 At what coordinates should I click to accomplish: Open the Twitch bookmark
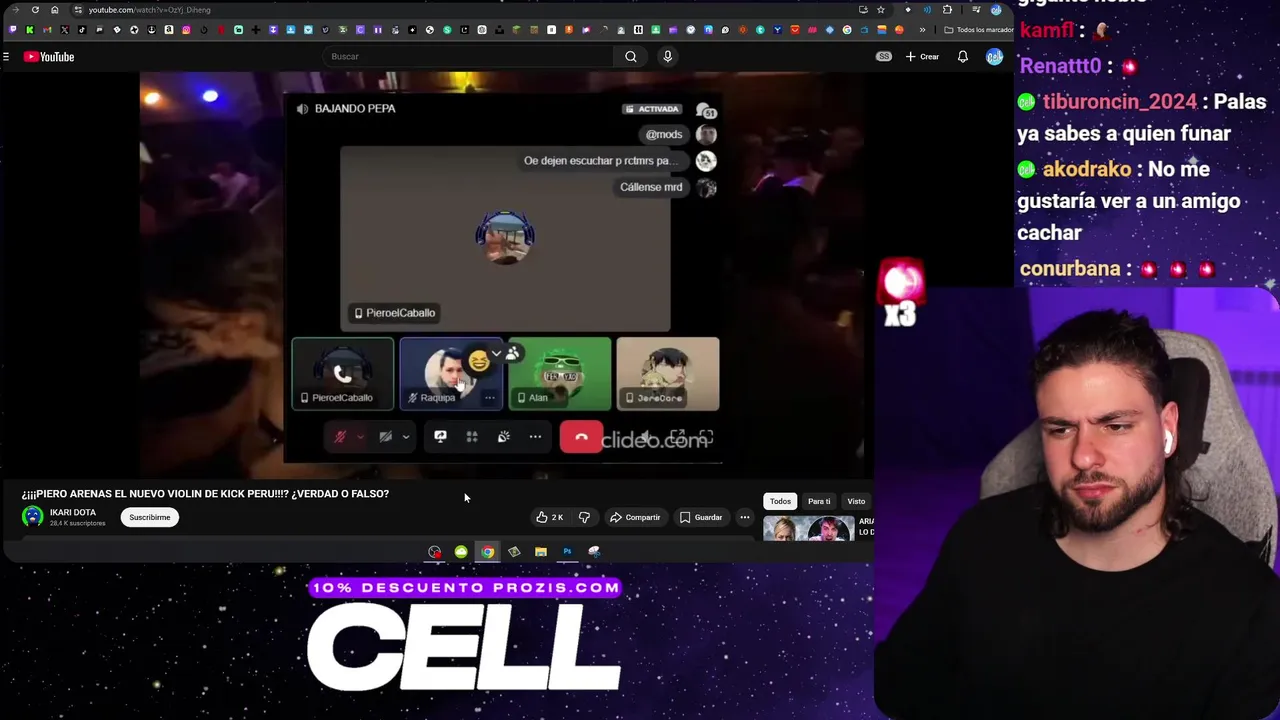13,30
